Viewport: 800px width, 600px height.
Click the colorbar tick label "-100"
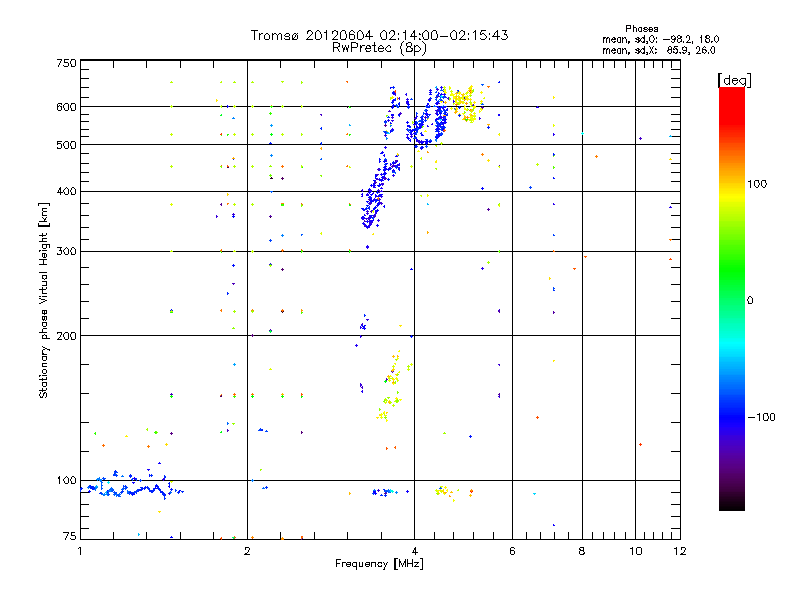pyautogui.click(x=761, y=417)
